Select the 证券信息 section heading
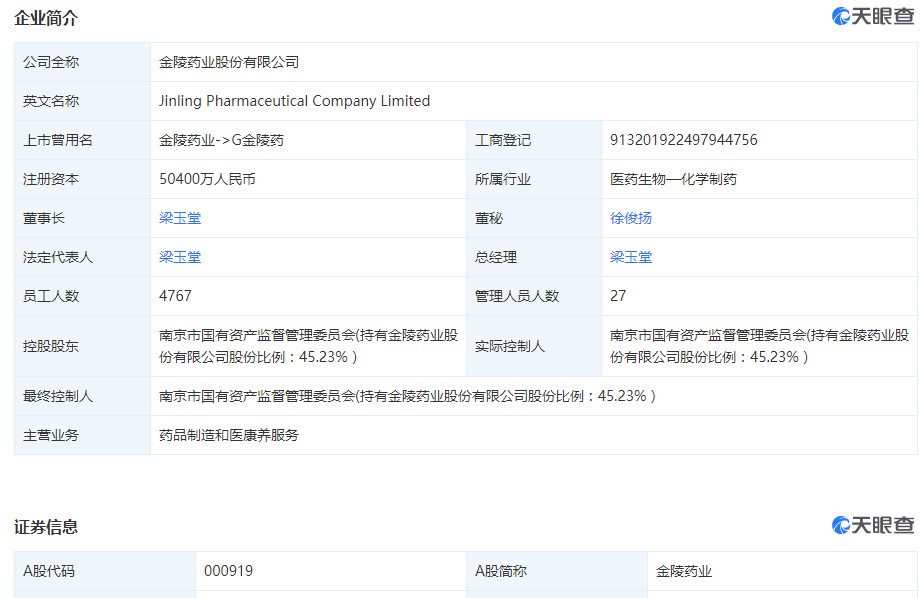This screenshot has width=920, height=598. pos(46,527)
